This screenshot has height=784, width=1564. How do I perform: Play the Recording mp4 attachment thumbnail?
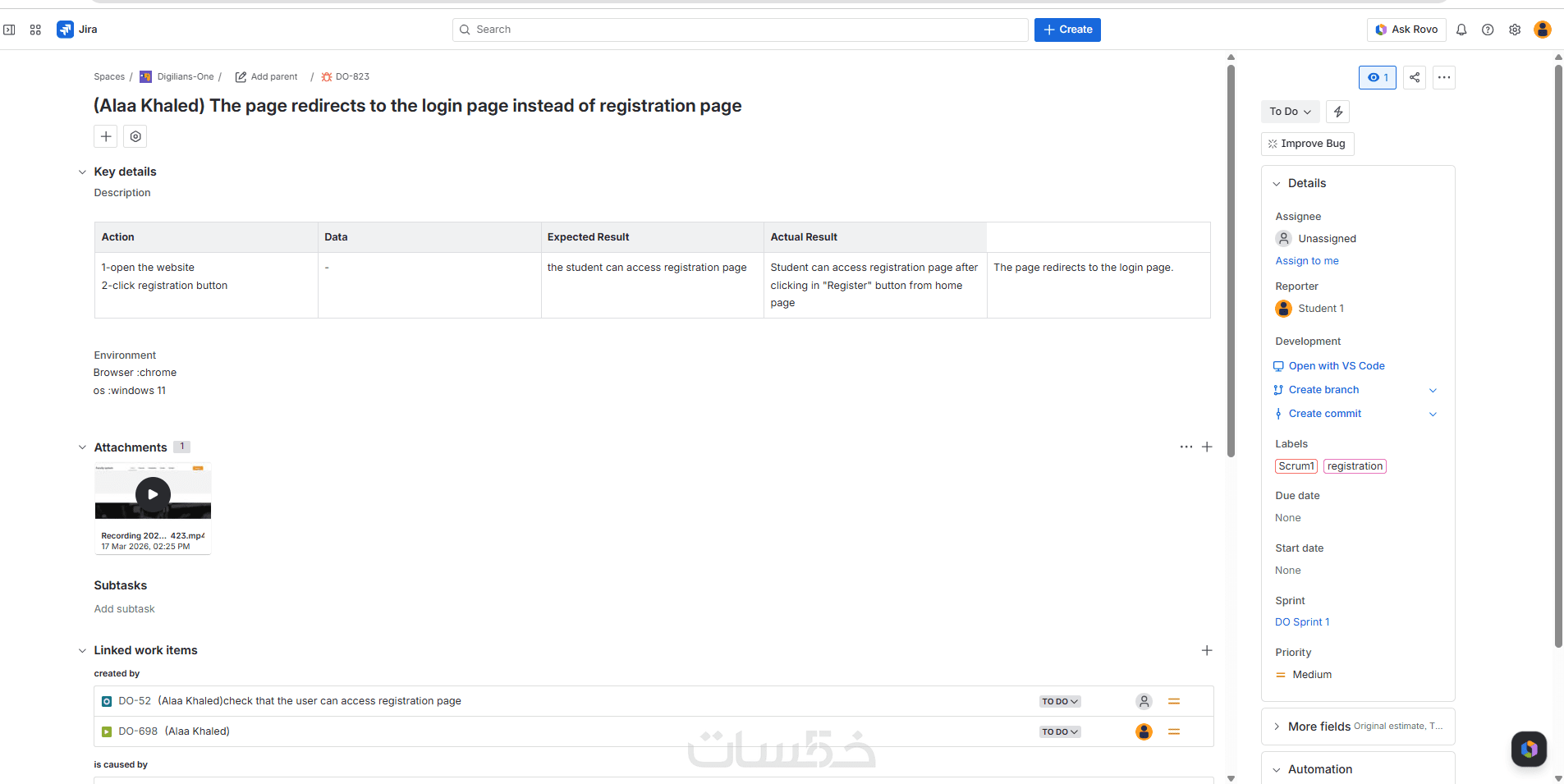coord(153,494)
